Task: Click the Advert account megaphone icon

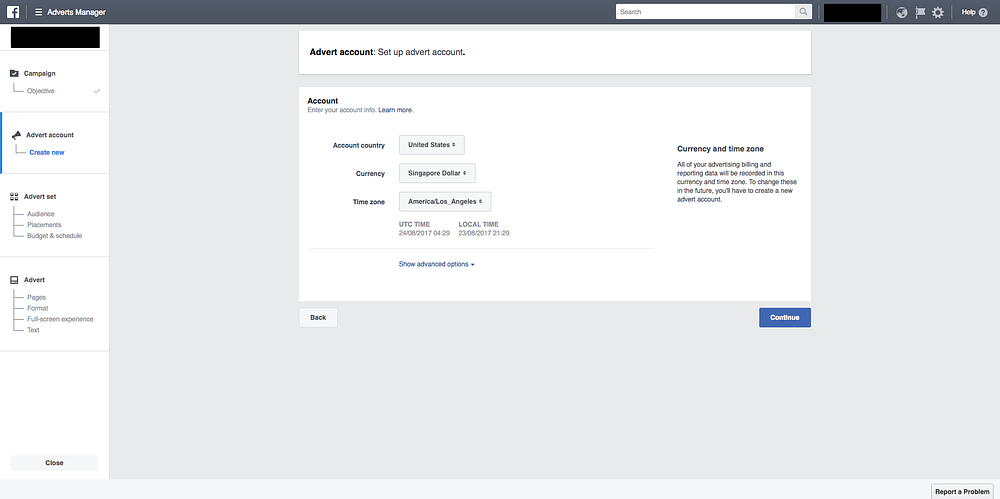Action: point(16,135)
